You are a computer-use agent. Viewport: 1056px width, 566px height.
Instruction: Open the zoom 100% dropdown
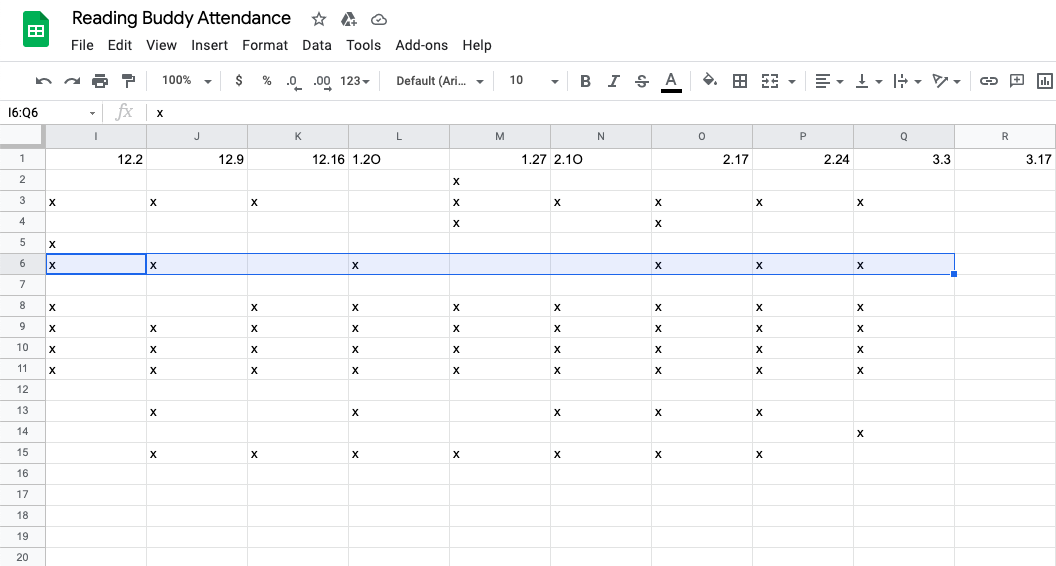tap(187, 81)
